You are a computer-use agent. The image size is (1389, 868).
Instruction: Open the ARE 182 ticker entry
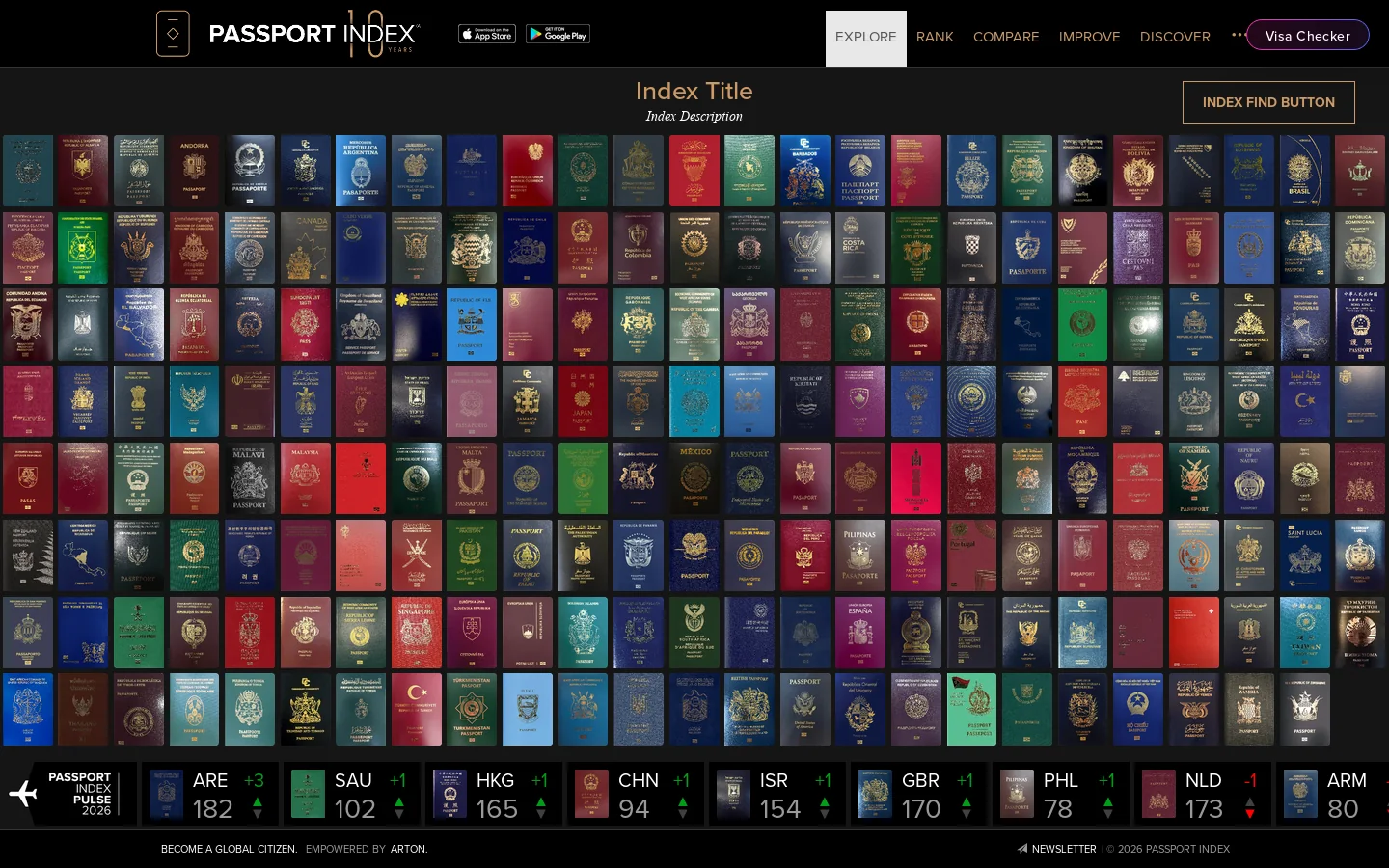click(210, 795)
